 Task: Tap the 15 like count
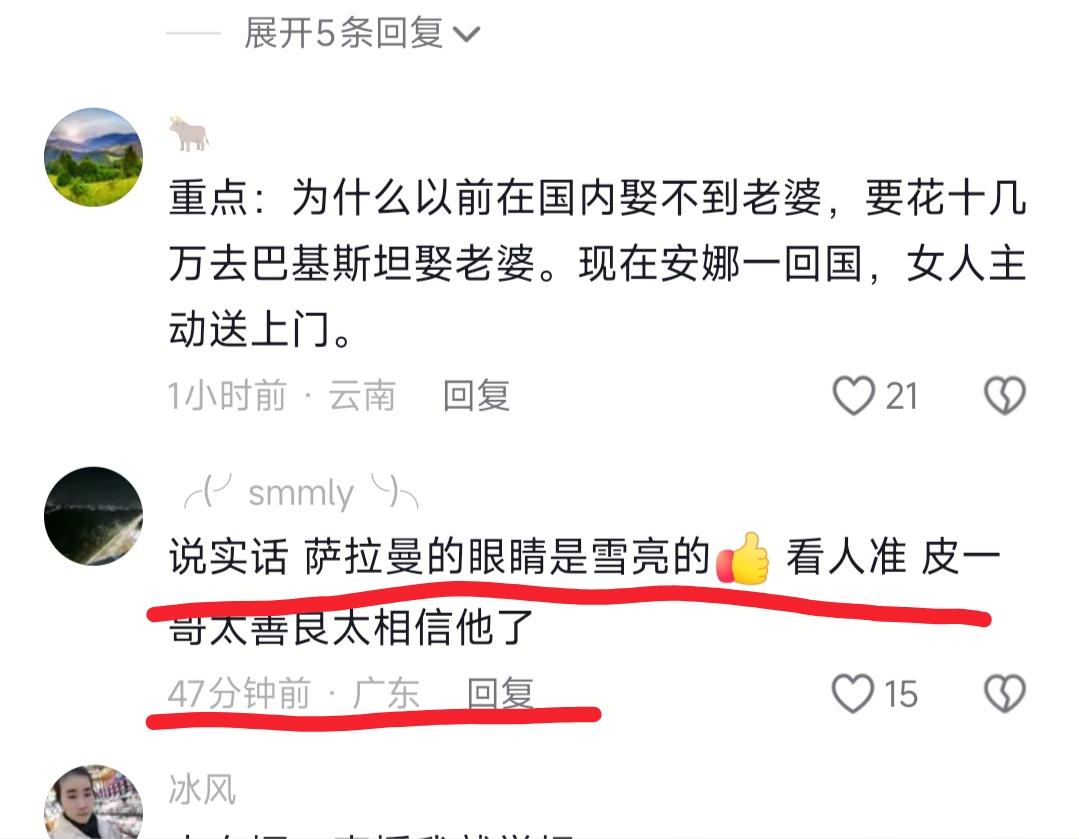(901, 694)
